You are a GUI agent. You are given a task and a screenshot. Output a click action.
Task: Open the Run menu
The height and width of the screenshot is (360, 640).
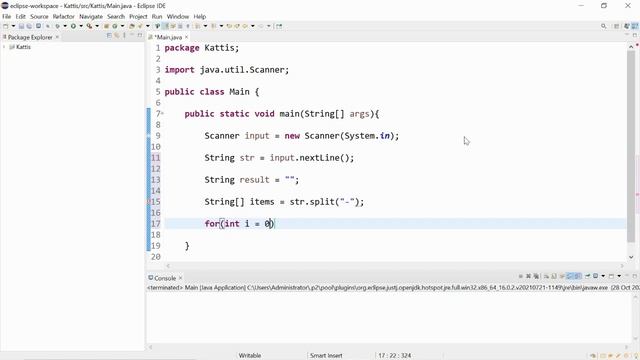(157, 16)
